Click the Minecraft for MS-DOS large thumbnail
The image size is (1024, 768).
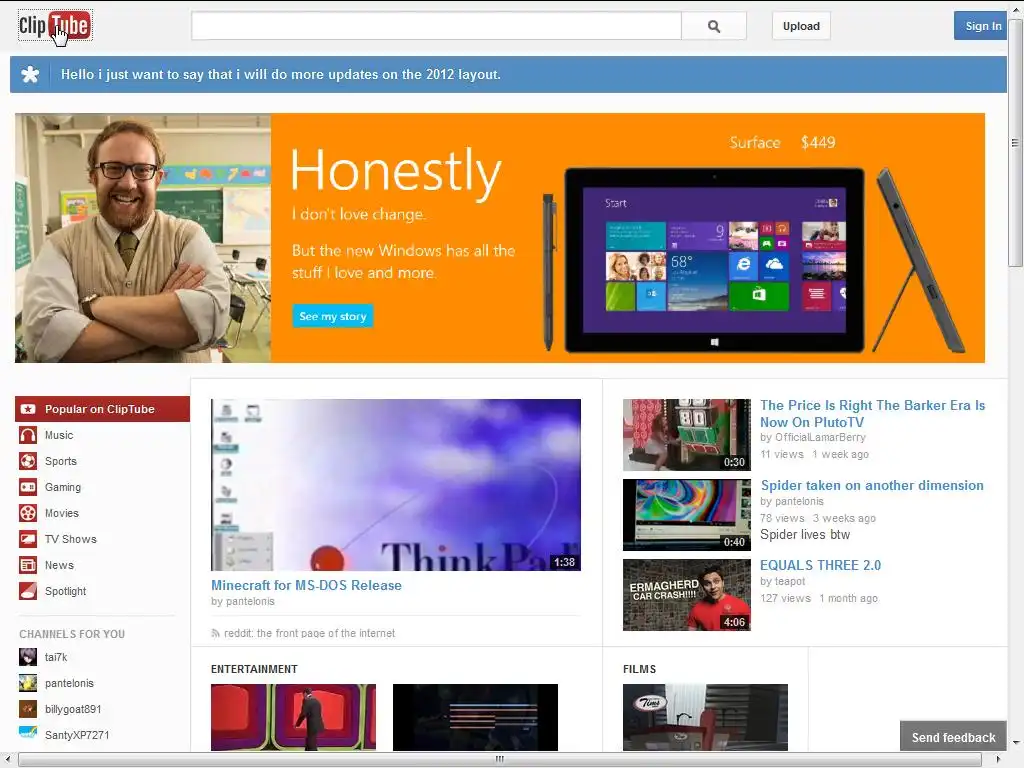tap(396, 485)
